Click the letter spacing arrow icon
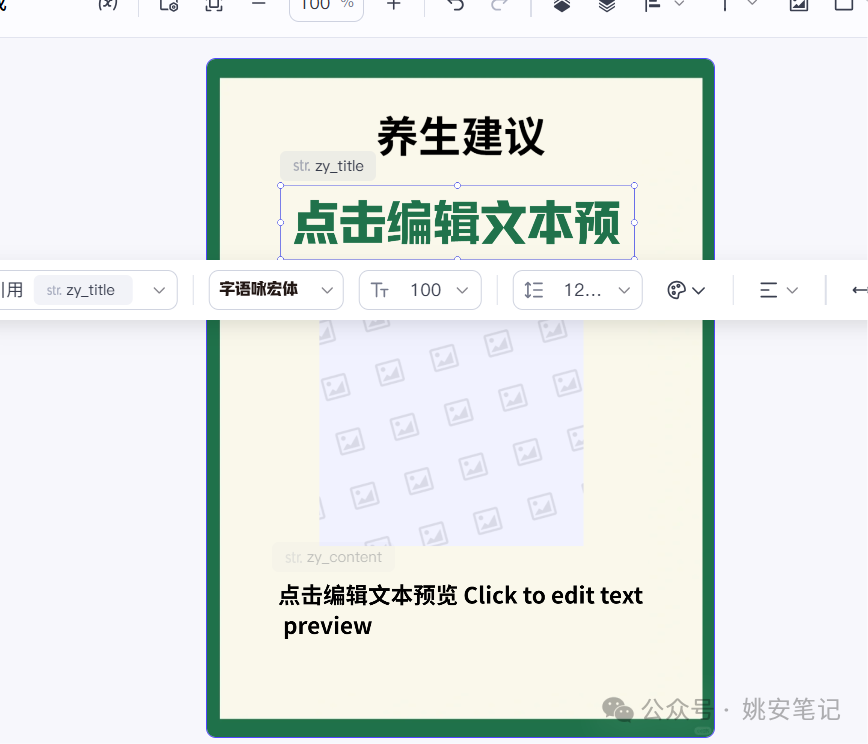The width and height of the screenshot is (868, 744). click(x=860, y=290)
